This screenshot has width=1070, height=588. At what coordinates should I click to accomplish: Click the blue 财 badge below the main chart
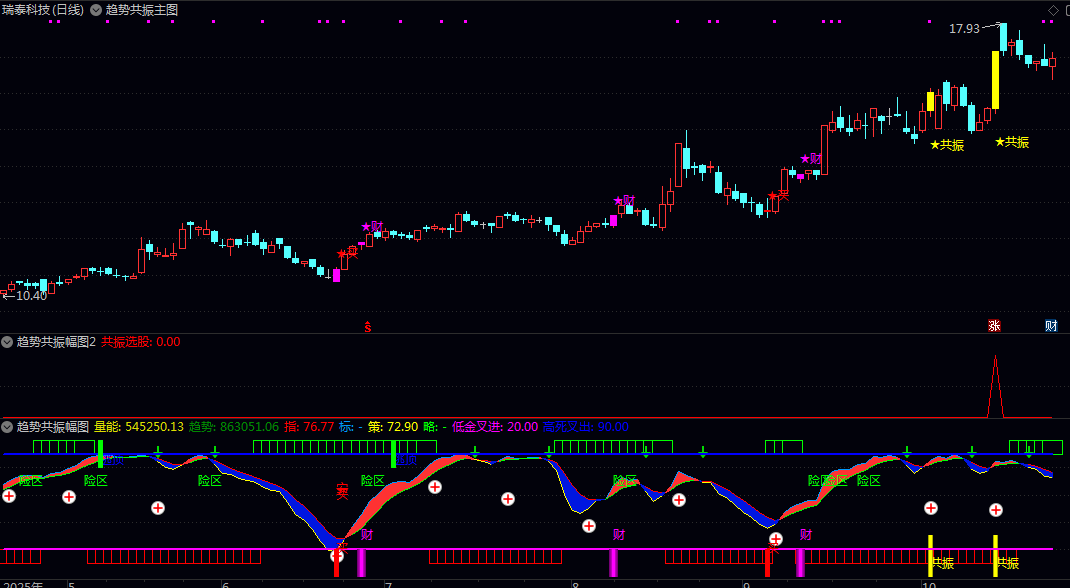pyautogui.click(x=1052, y=325)
